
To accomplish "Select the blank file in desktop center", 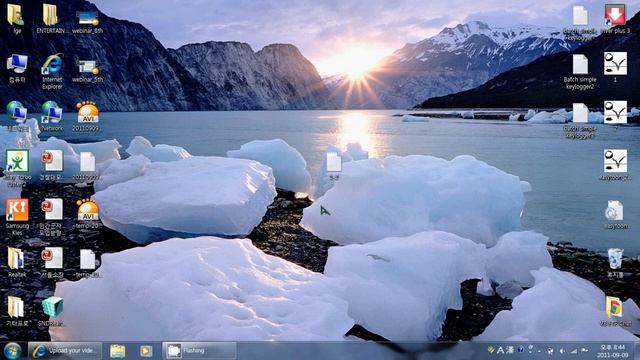I will pyautogui.click(x=333, y=162).
